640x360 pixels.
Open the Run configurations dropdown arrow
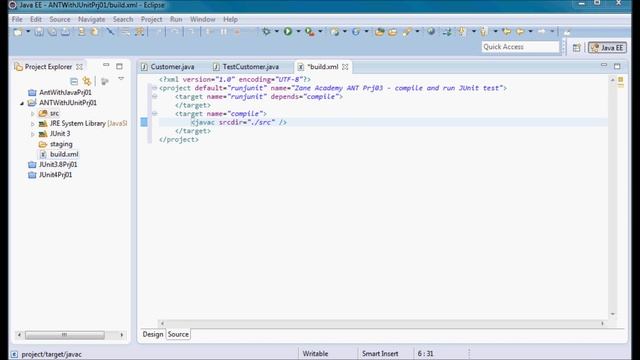point(298,31)
